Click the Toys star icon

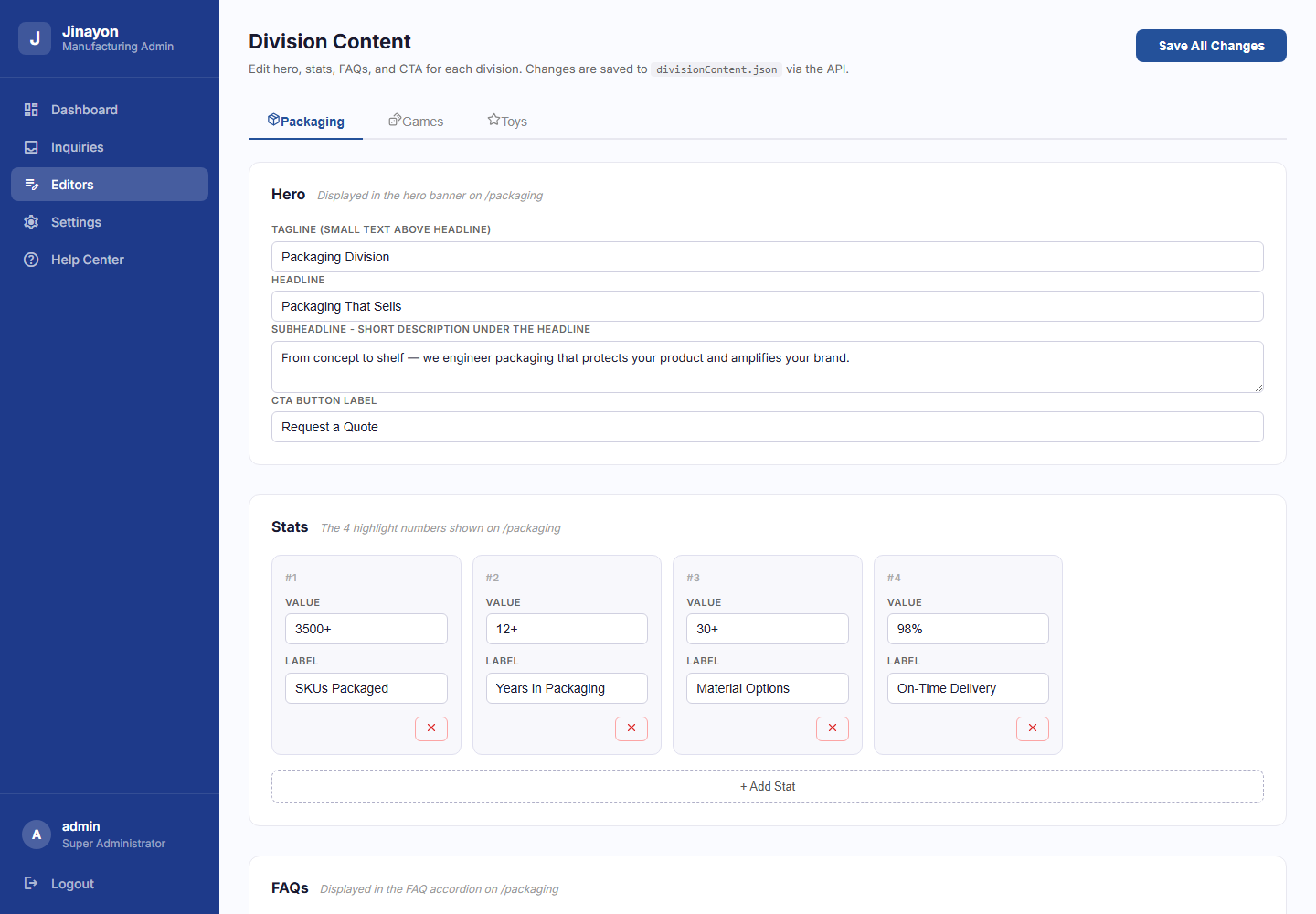tap(493, 120)
